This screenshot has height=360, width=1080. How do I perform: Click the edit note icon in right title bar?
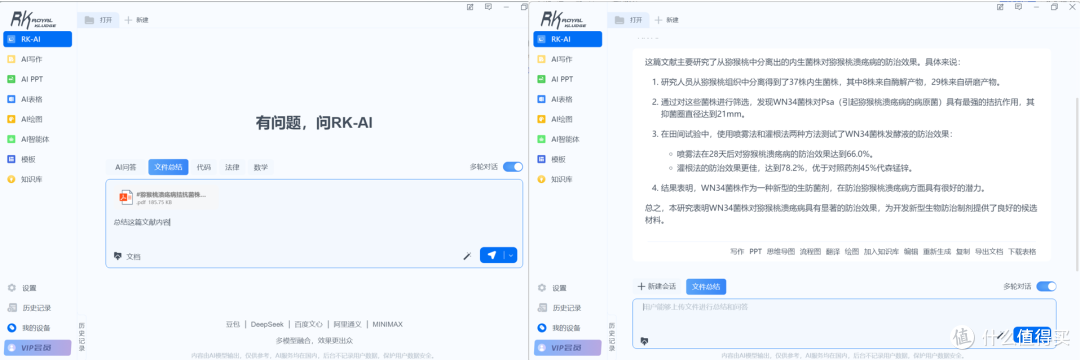pyautogui.click(x=1000, y=7)
